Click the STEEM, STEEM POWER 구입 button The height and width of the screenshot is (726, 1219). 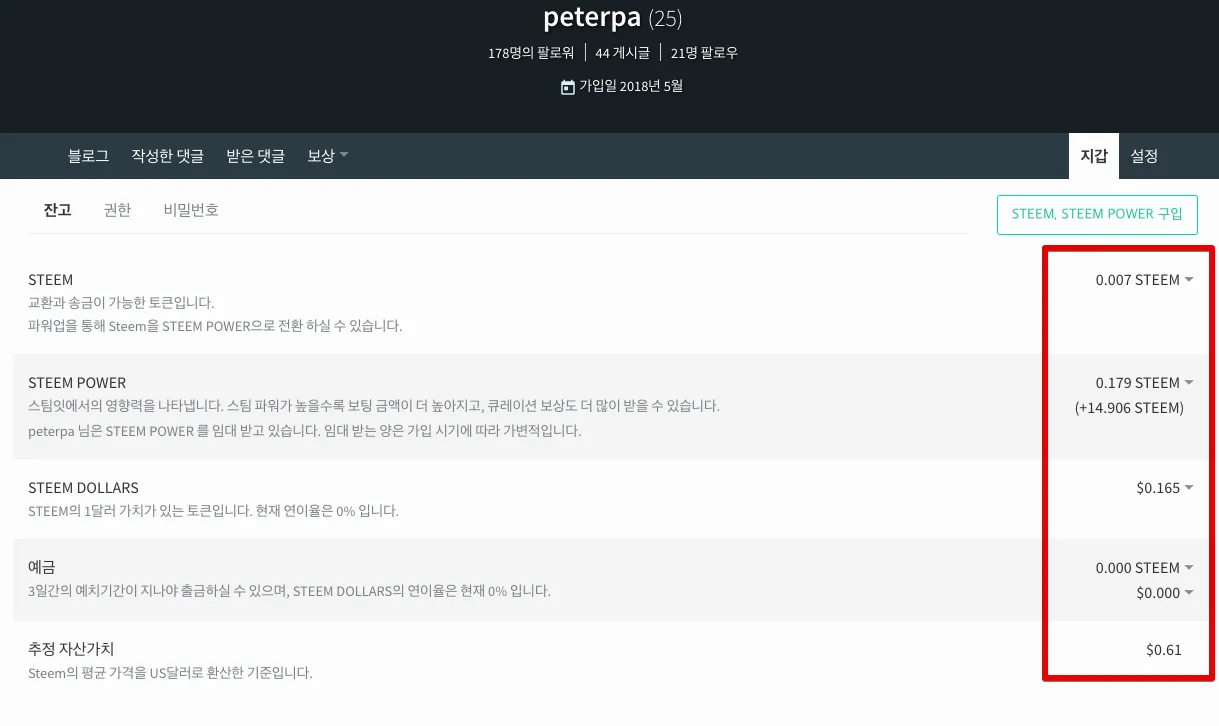pos(1097,214)
